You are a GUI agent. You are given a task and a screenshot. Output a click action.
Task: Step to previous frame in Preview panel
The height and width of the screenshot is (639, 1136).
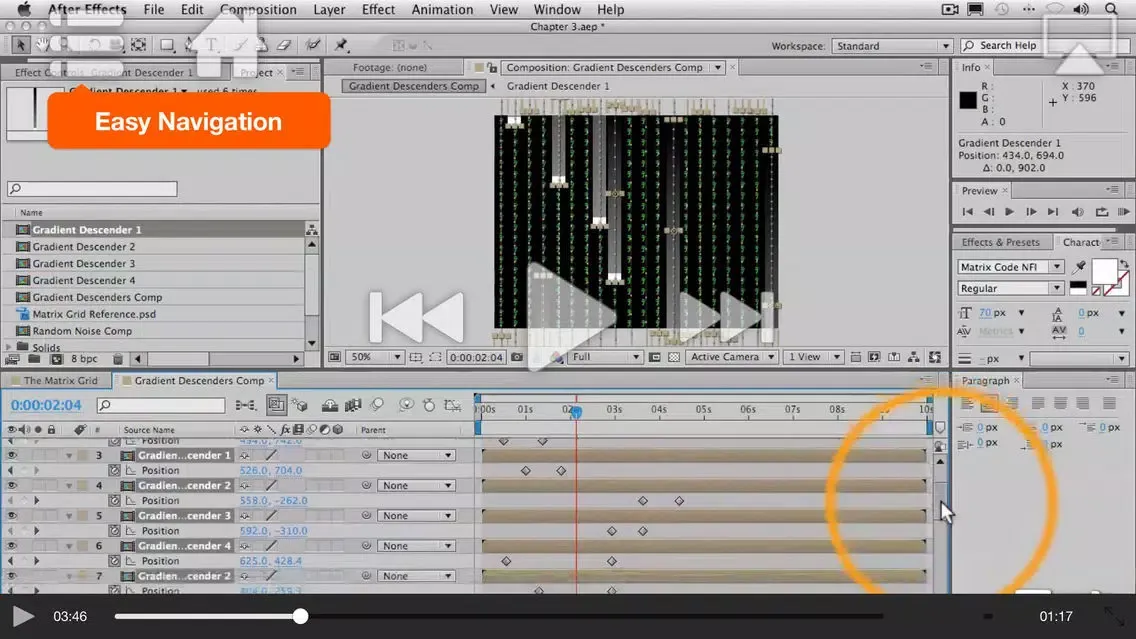pyautogui.click(x=988, y=212)
